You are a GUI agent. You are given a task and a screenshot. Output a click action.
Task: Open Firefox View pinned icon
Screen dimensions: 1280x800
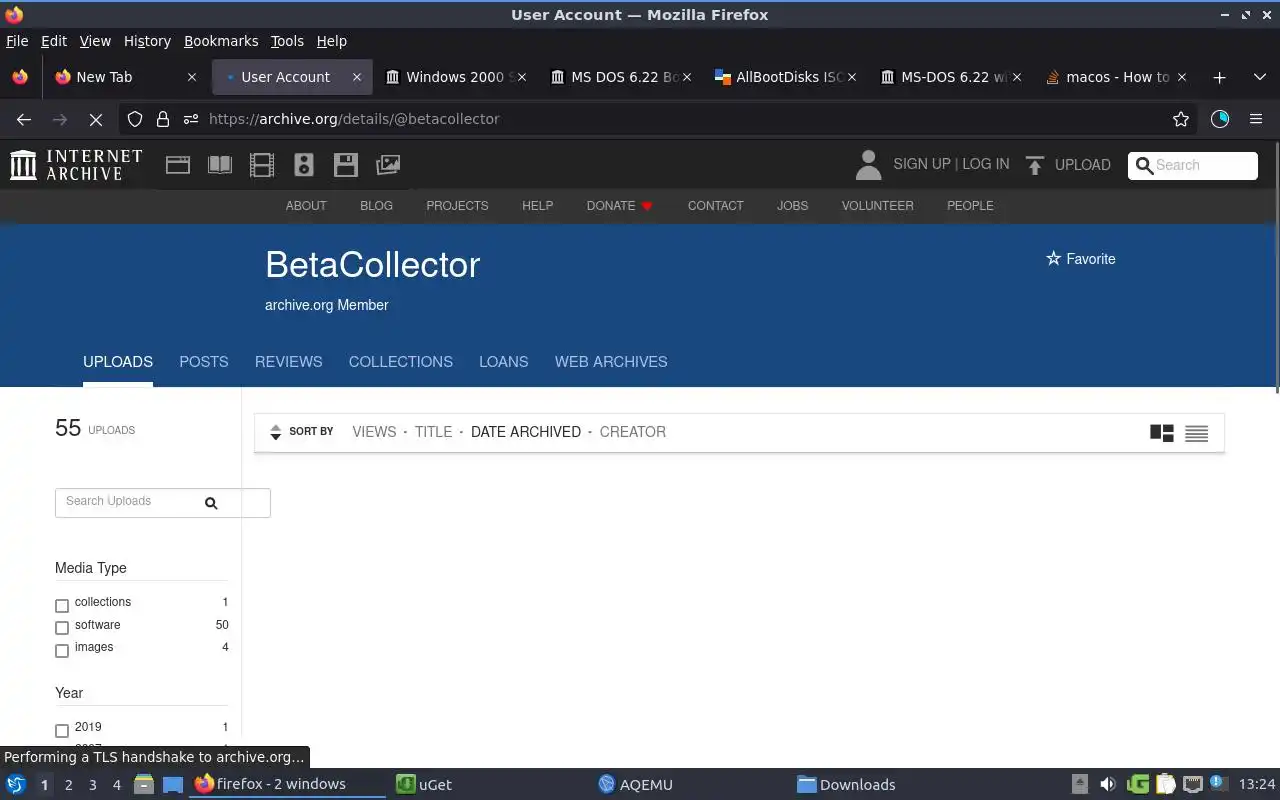19,77
